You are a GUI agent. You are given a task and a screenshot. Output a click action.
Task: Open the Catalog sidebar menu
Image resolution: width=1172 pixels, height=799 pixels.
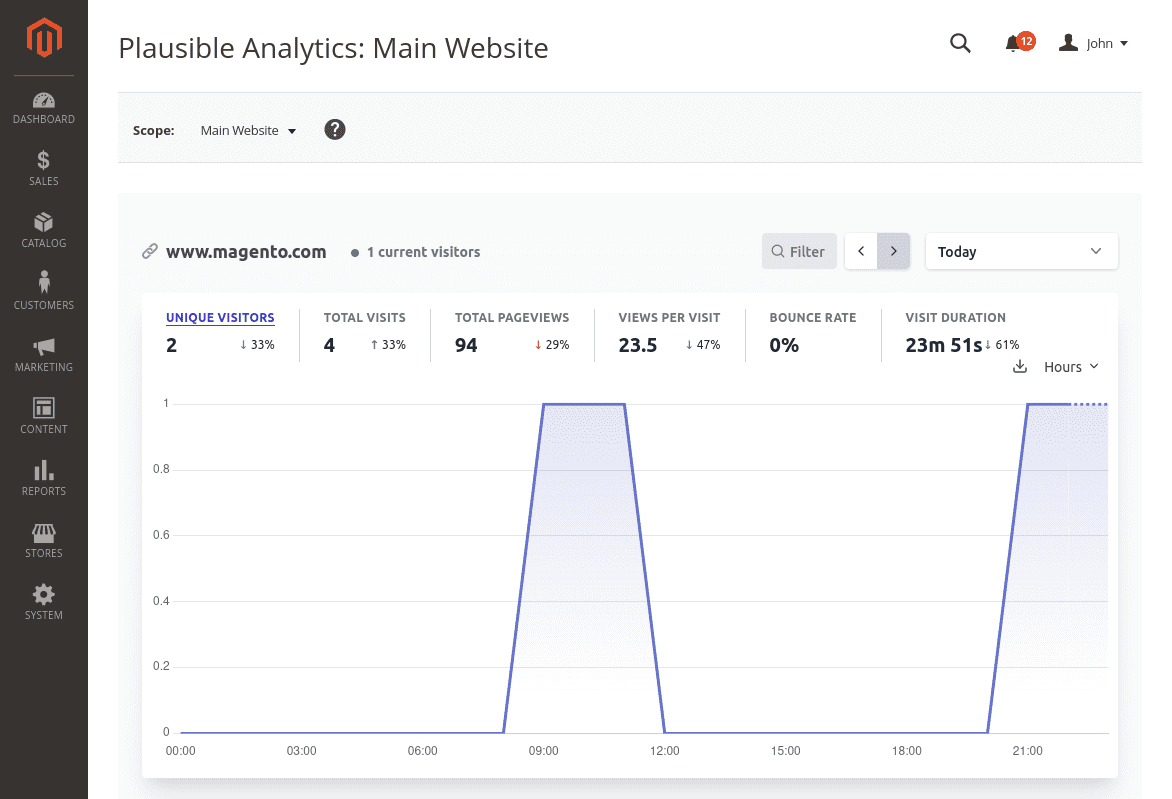click(x=43, y=231)
